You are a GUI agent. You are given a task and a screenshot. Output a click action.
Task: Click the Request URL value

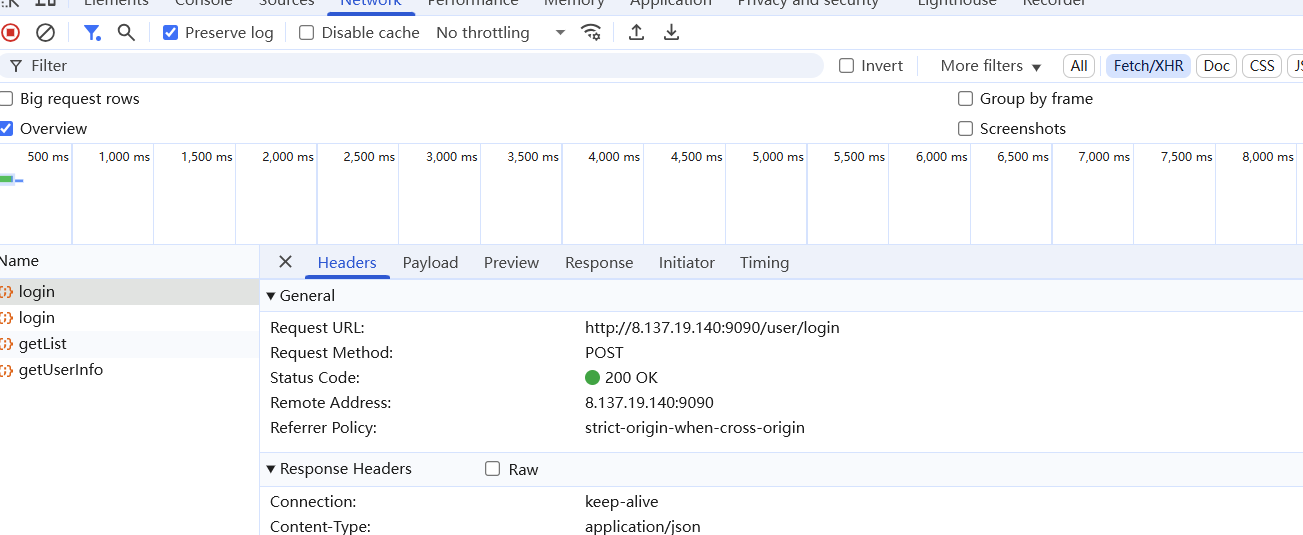point(712,327)
